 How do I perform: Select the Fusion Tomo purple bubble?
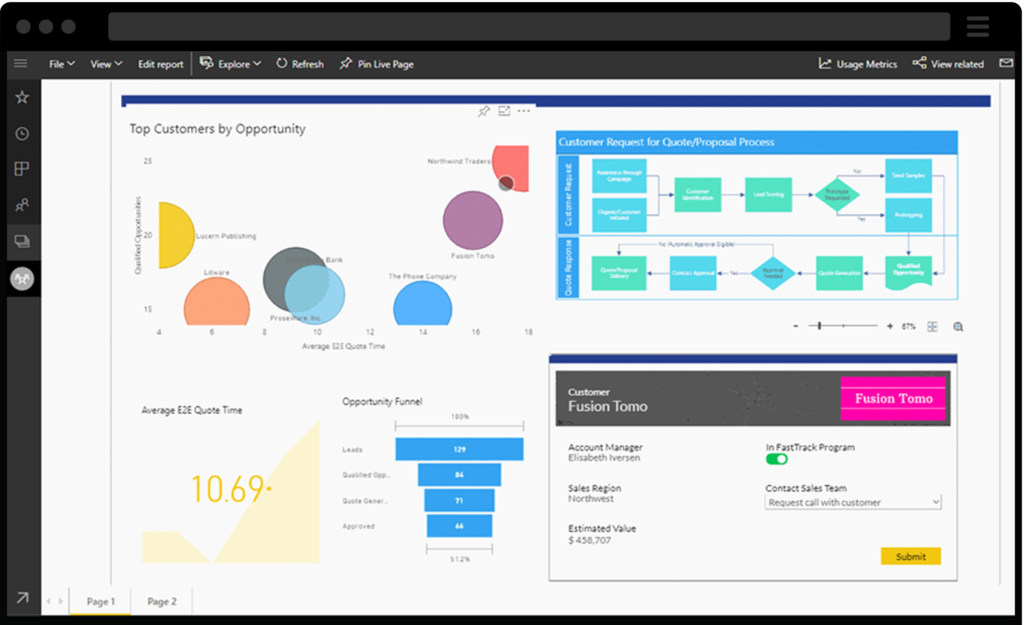[473, 221]
